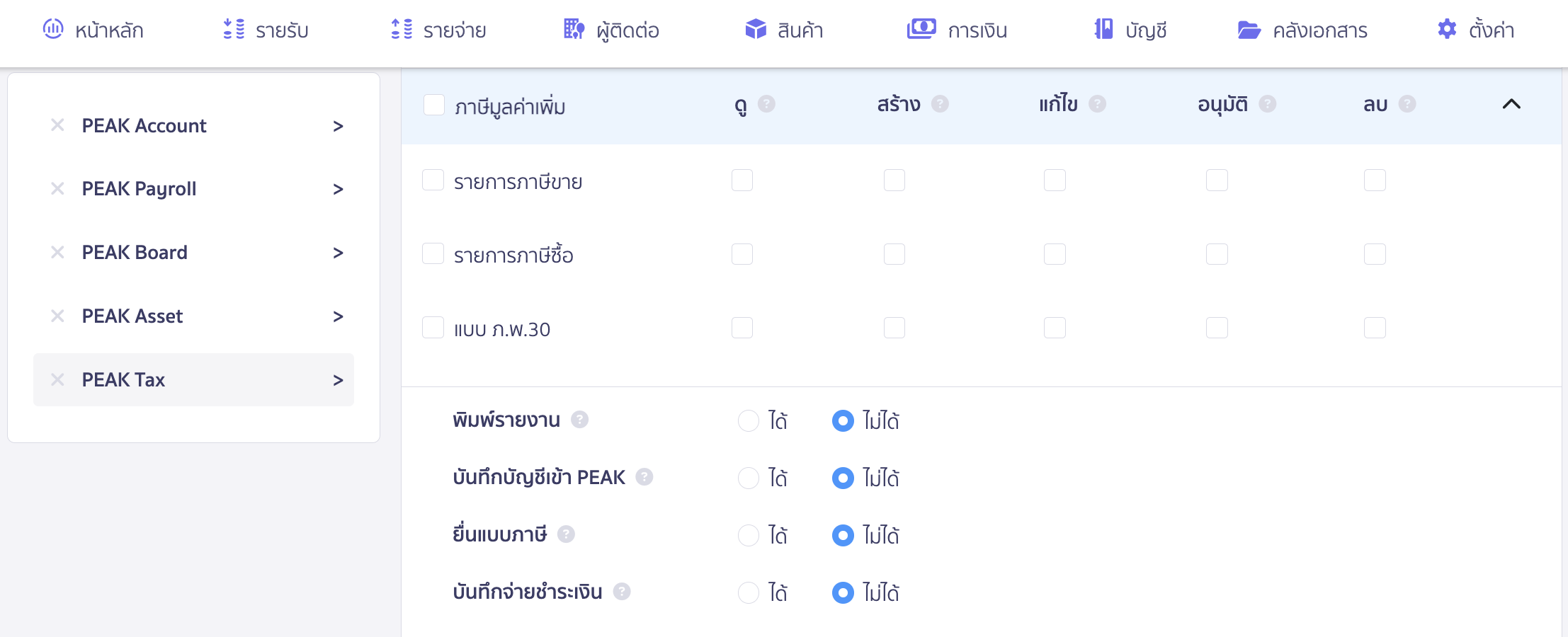Enable ดู permission for รายการภาษีขาย

click(742, 180)
